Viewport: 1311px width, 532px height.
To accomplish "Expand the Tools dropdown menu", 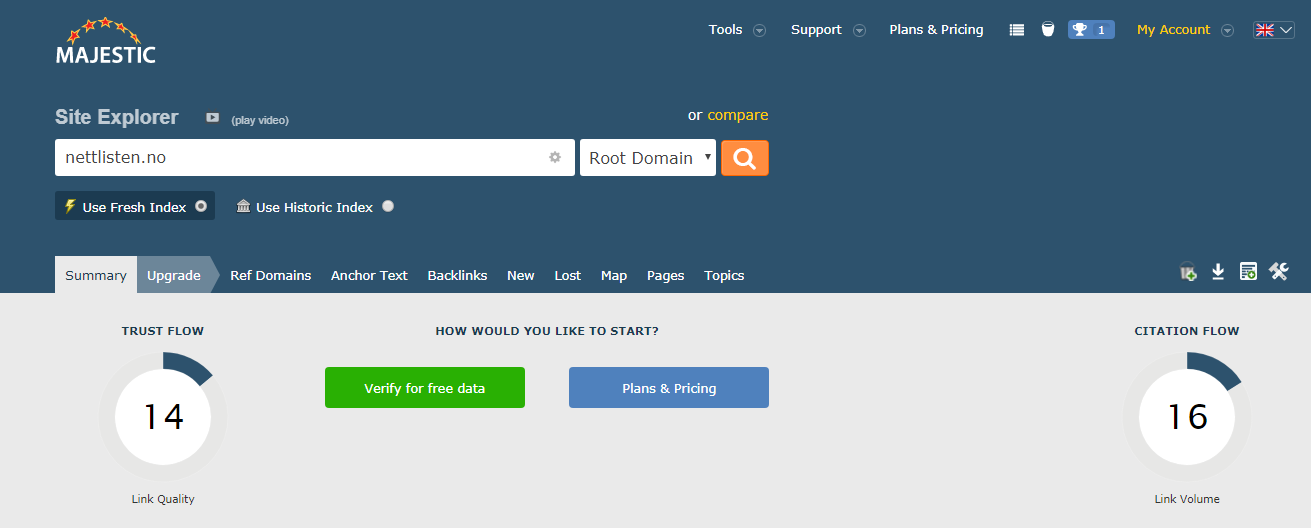I will click(x=737, y=30).
